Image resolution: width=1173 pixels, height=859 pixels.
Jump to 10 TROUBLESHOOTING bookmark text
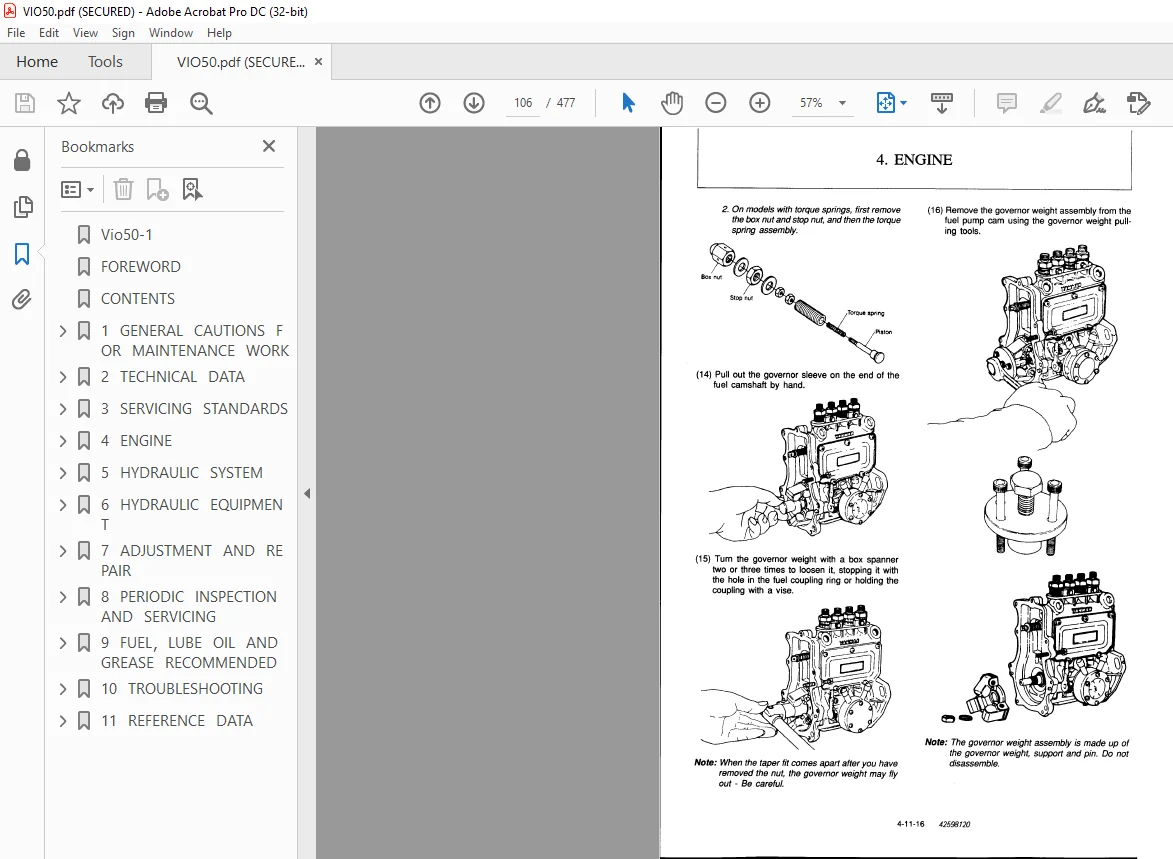point(182,689)
